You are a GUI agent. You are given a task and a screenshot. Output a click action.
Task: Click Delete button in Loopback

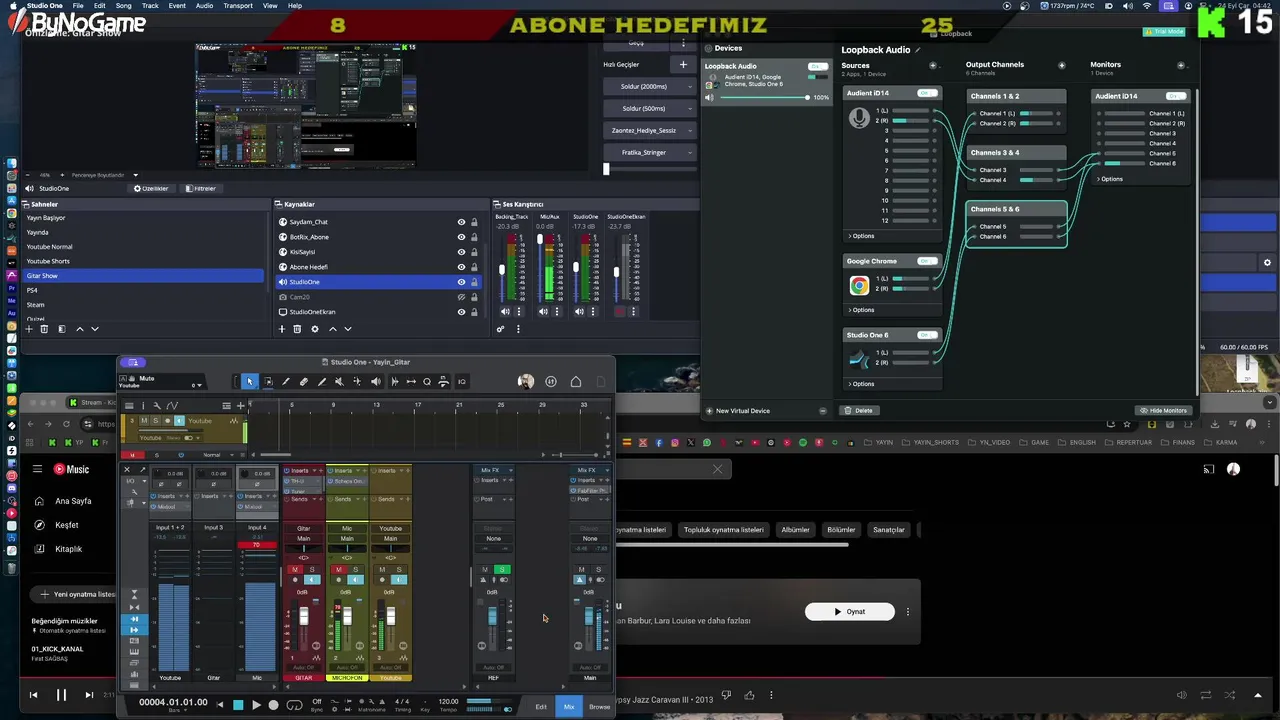click(x=859, y=410)
